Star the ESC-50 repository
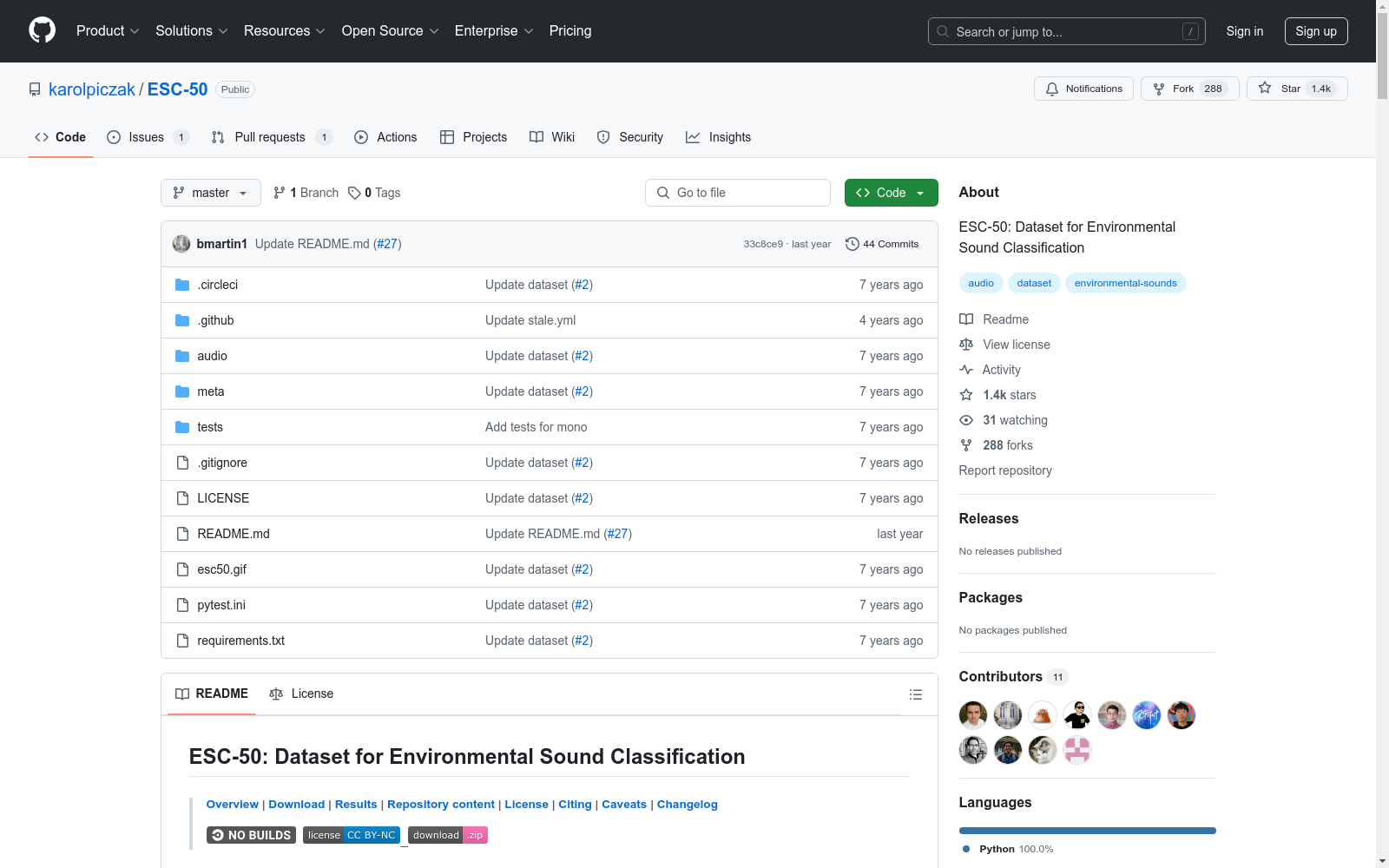Viewport: 1389px width, 868px height. click(1297, 89)
